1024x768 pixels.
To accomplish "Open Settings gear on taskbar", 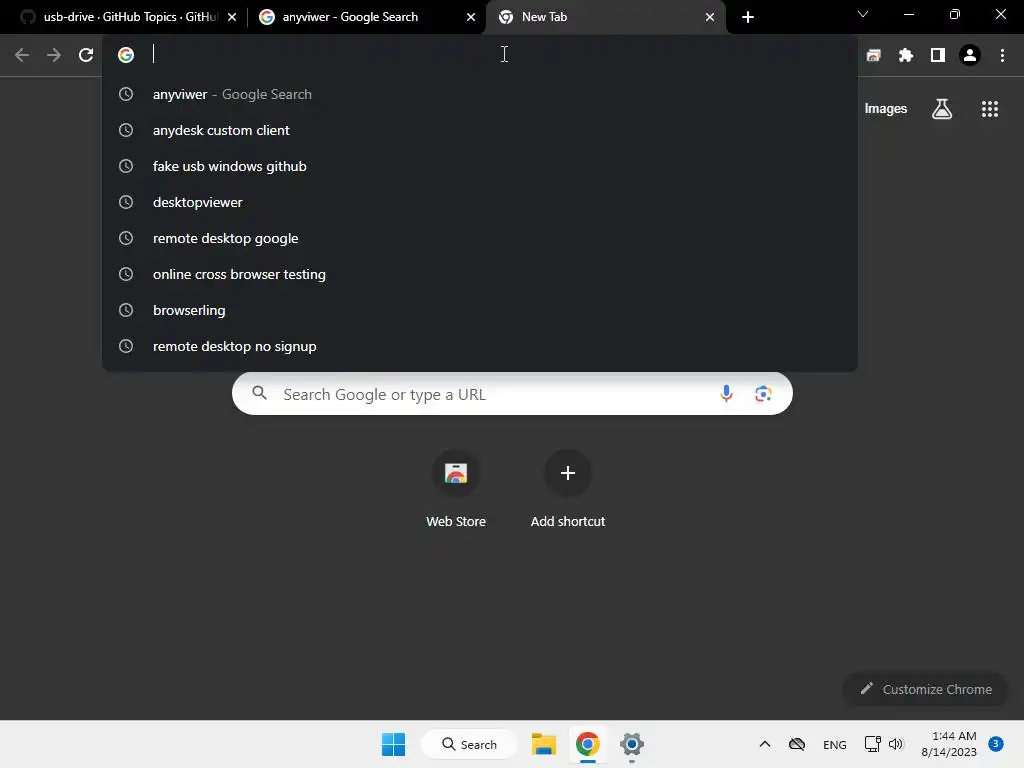I will pyautogui.click(x=632, y=744).
